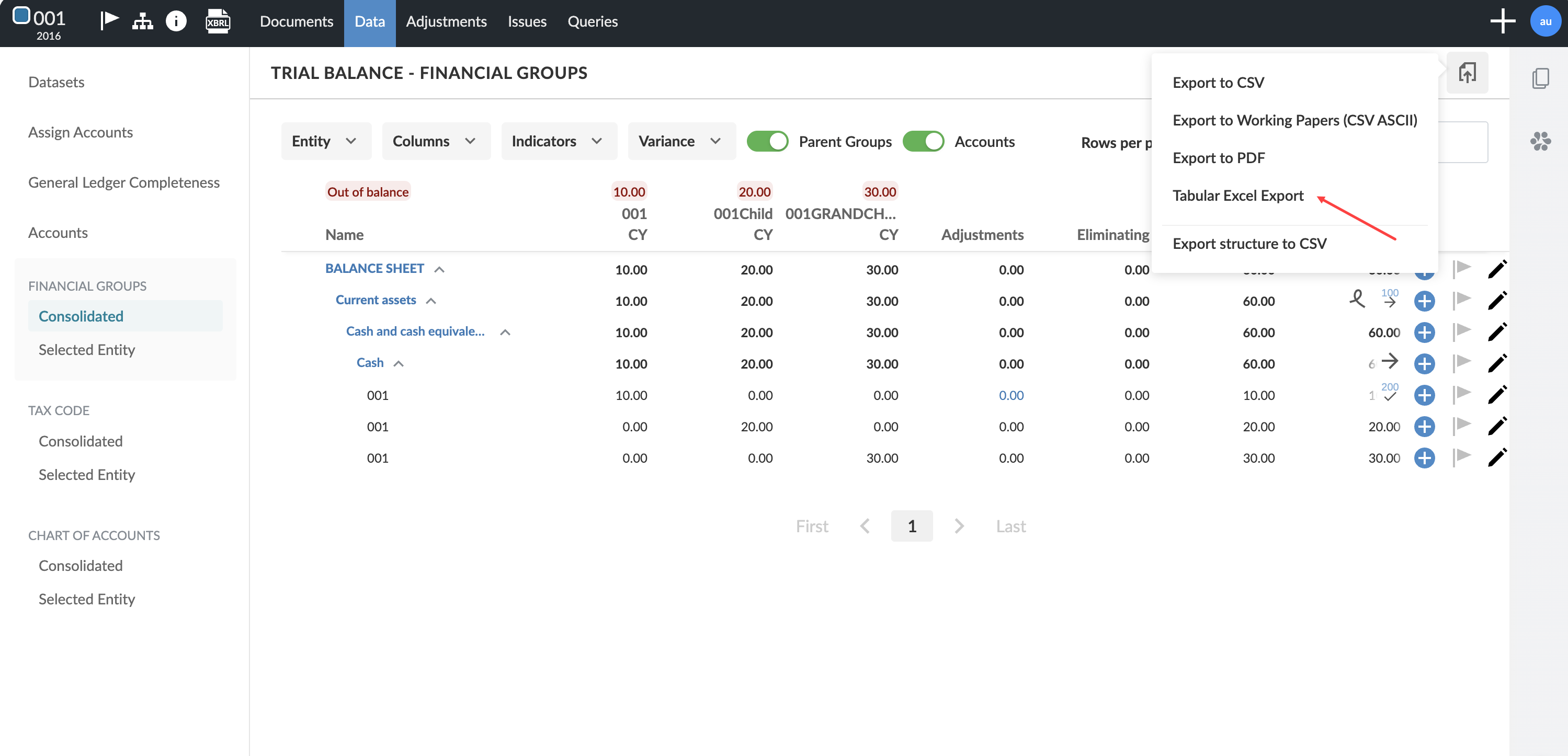This screenshot has width=1568, height=756.
Task: Select Export structure to CSV
Action: click(x=1249, y=244)
